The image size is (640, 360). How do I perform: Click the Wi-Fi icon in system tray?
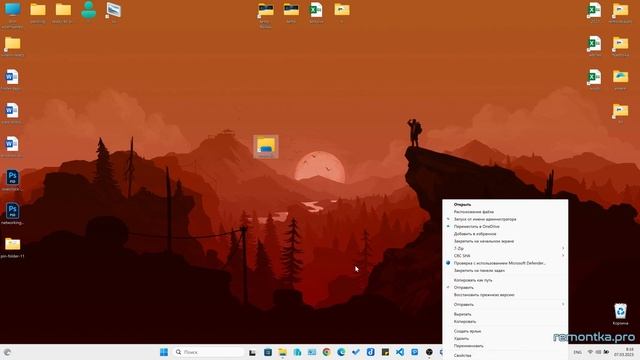(x=590, y=352)
